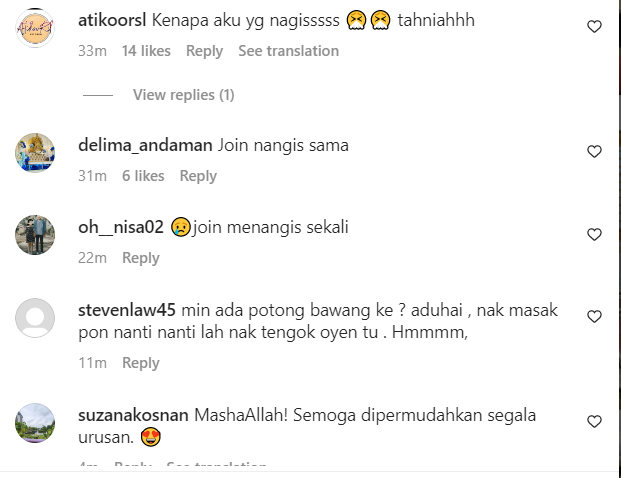
Task: Open oh__nisa02's profile photo
Action: (x=35, y=235)
